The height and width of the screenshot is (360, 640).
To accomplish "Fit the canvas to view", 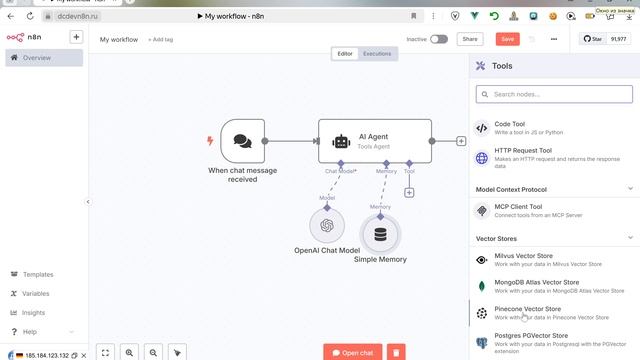I will pyautogui.click(x=105, y=353).
